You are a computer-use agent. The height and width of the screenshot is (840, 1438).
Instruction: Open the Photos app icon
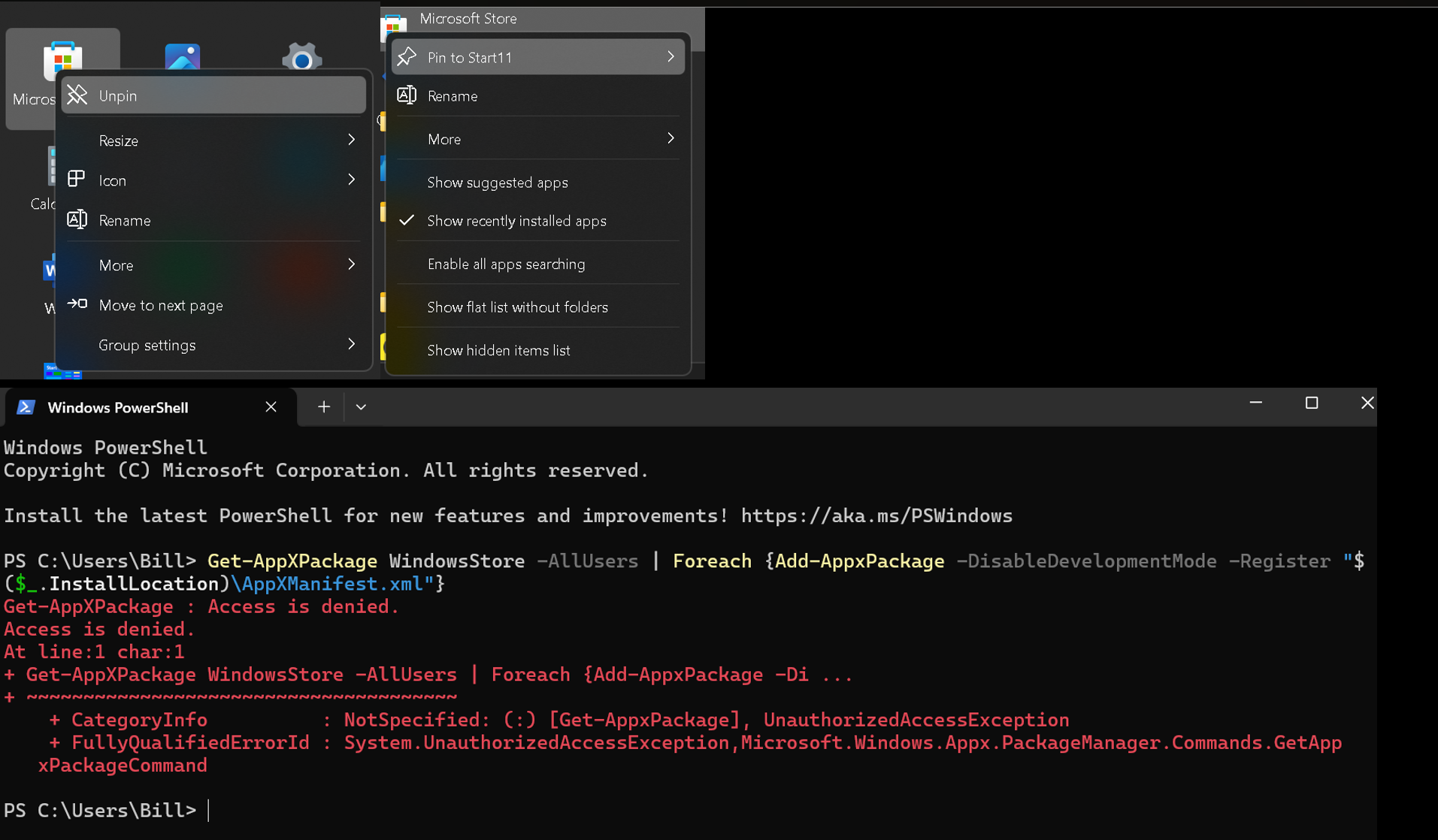[x=183, y=55]
